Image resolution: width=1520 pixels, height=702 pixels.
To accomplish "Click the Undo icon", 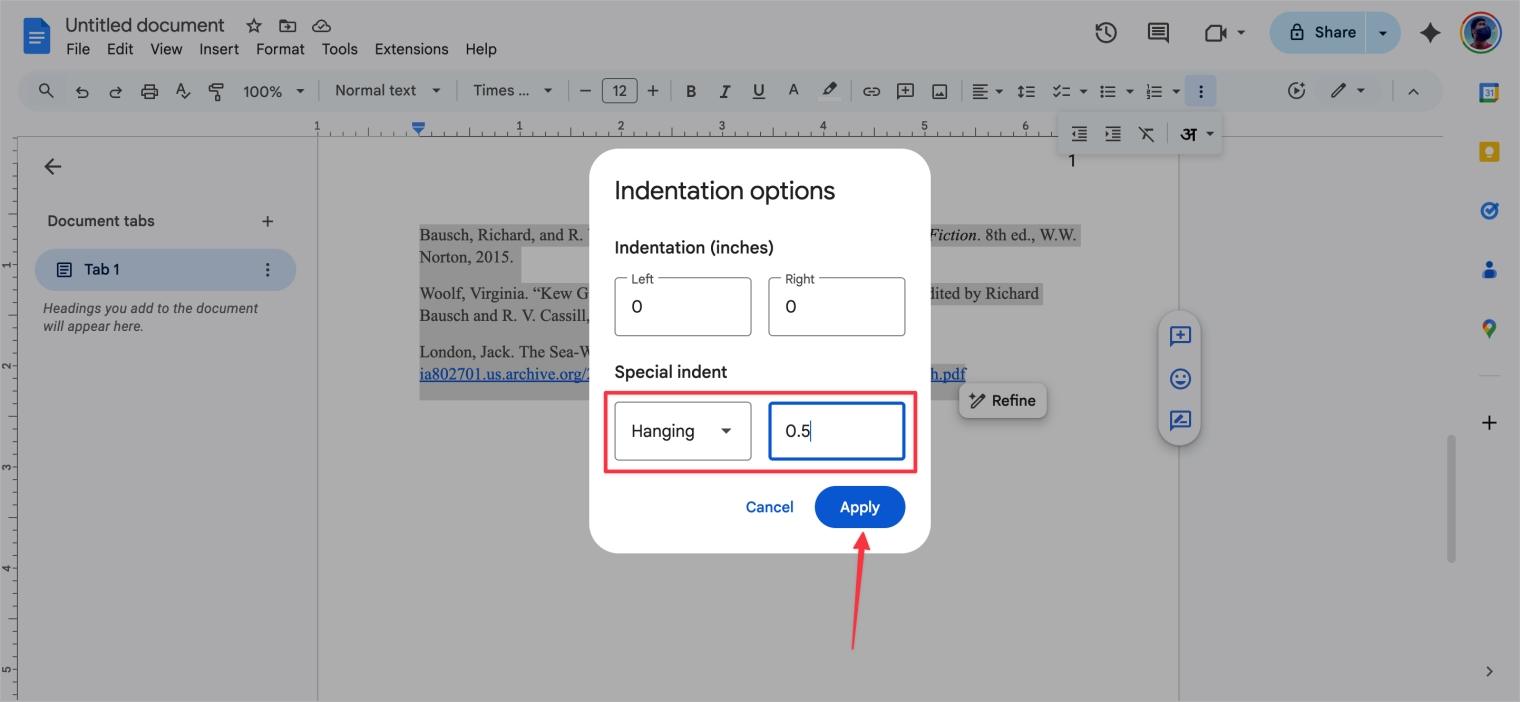I will click(x=82, y=90).
